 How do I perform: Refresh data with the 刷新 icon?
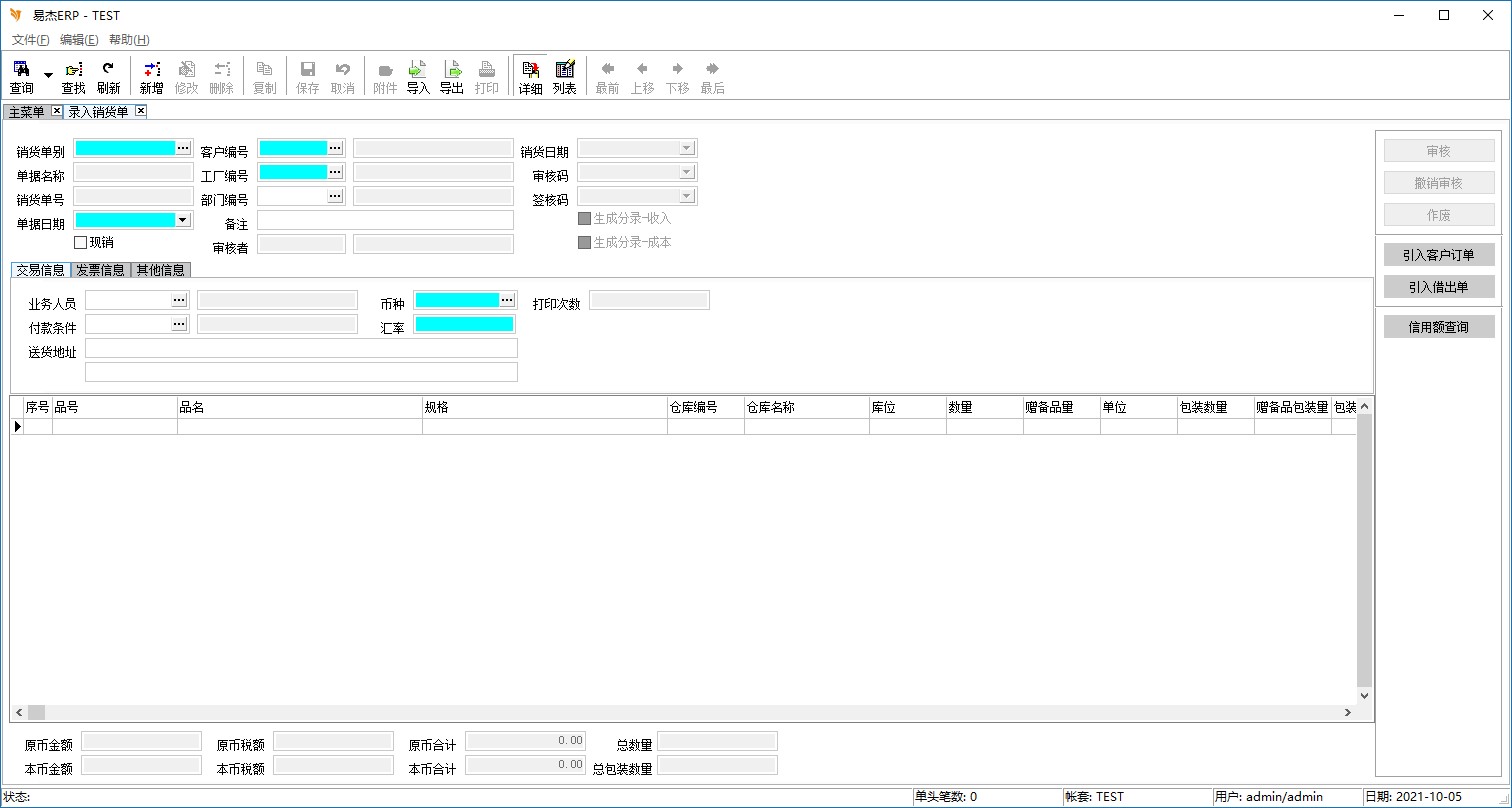pos(108,76)
